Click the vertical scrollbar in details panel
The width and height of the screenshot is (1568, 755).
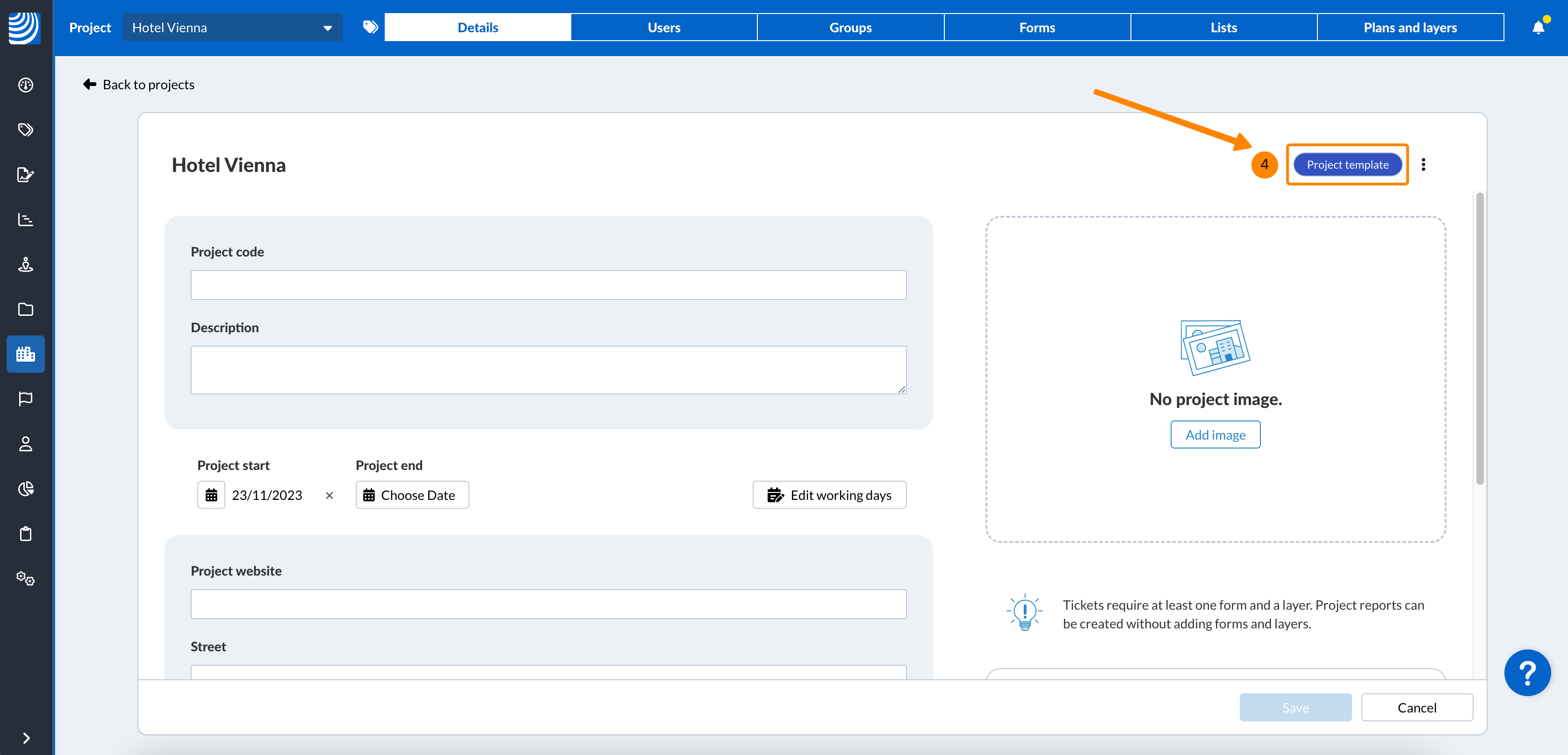(x=1480, y=338)
